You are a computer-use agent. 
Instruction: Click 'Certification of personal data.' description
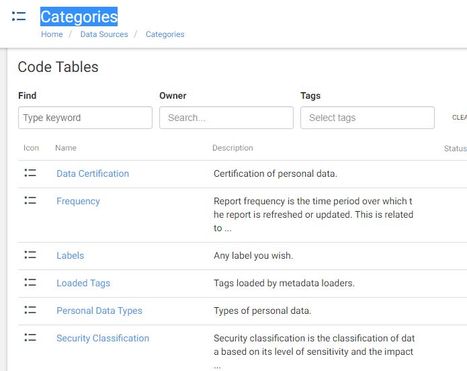[275, 174]
